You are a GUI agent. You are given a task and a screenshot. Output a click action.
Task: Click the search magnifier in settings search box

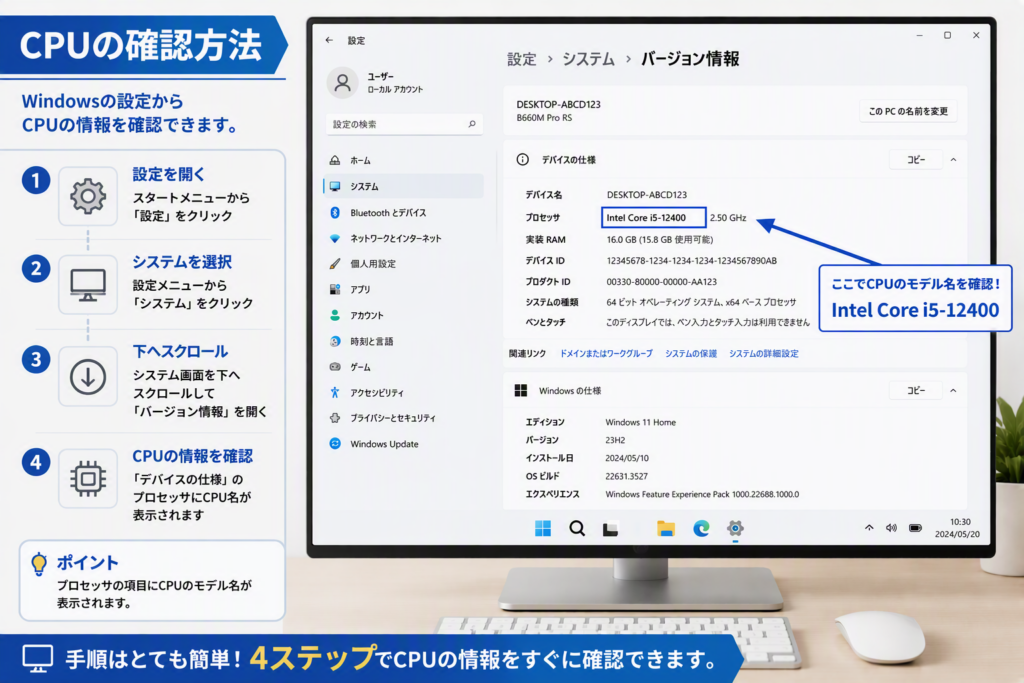click(x=472, y=123)
